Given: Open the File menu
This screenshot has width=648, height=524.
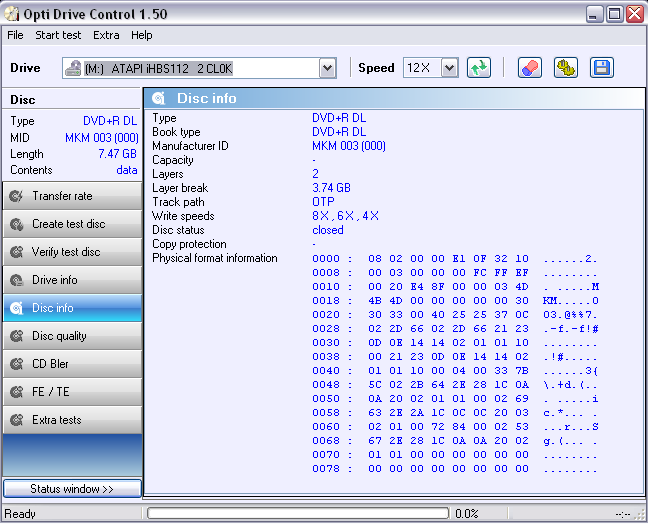Looking at the screenshot, I should click(15, 35).
